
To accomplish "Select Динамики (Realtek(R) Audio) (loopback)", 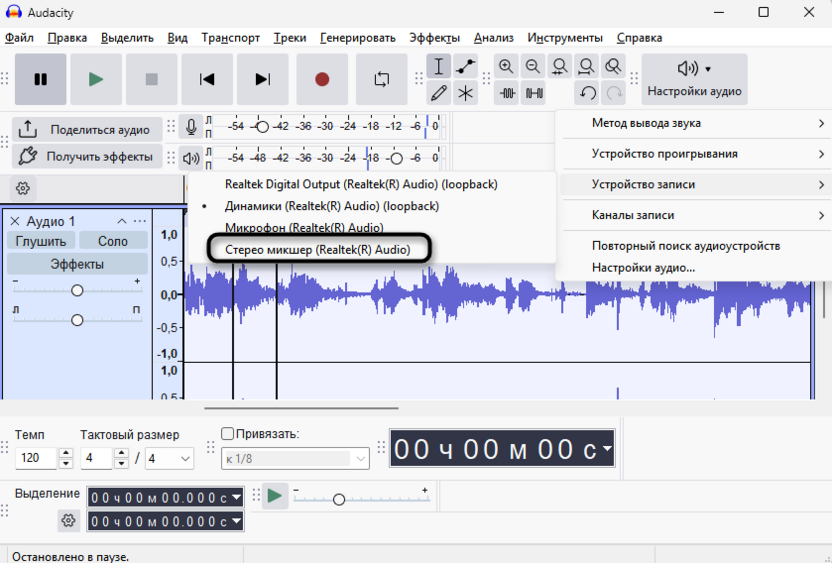I will tap(371, 206).
